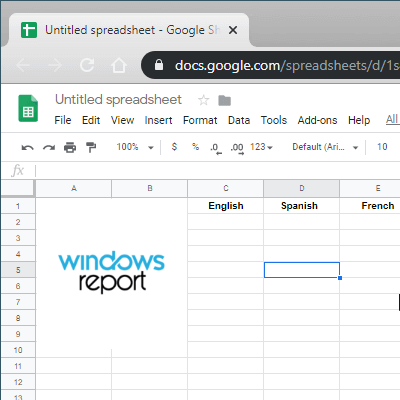Star the Untitled spreadsheet

203,100
